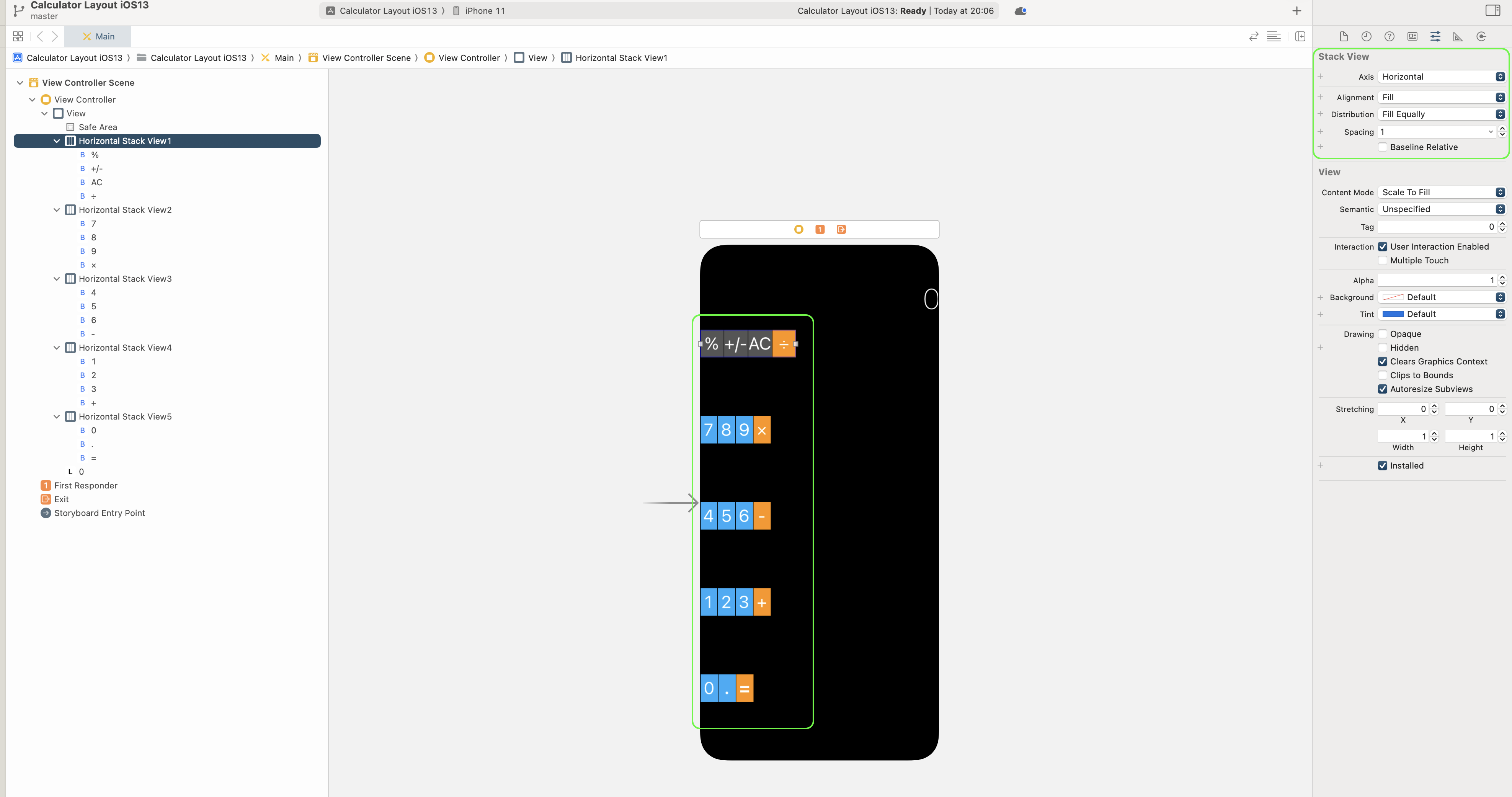The width and height of the screenshot is (1512, 797).
Task: Go back in editor history
Action: click(40, 36)
